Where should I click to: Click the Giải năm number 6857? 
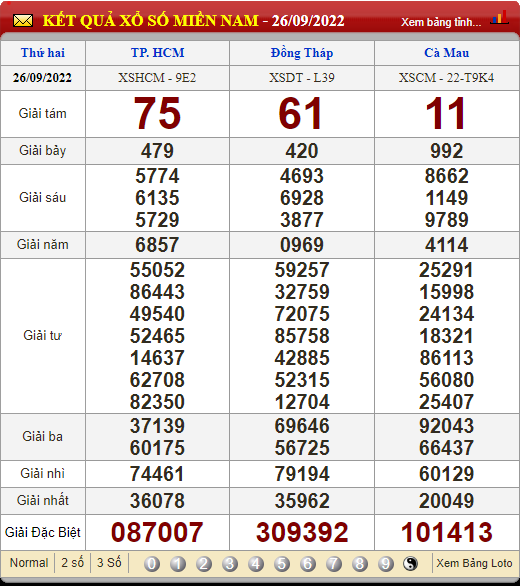(157, 245)
